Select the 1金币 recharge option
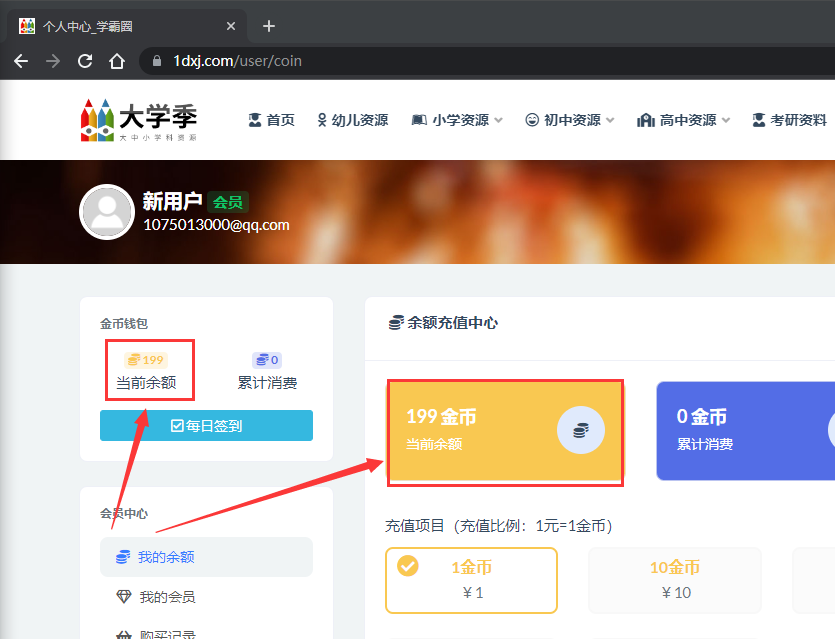This screenshot has height=639, width=835. coord(471,579)
